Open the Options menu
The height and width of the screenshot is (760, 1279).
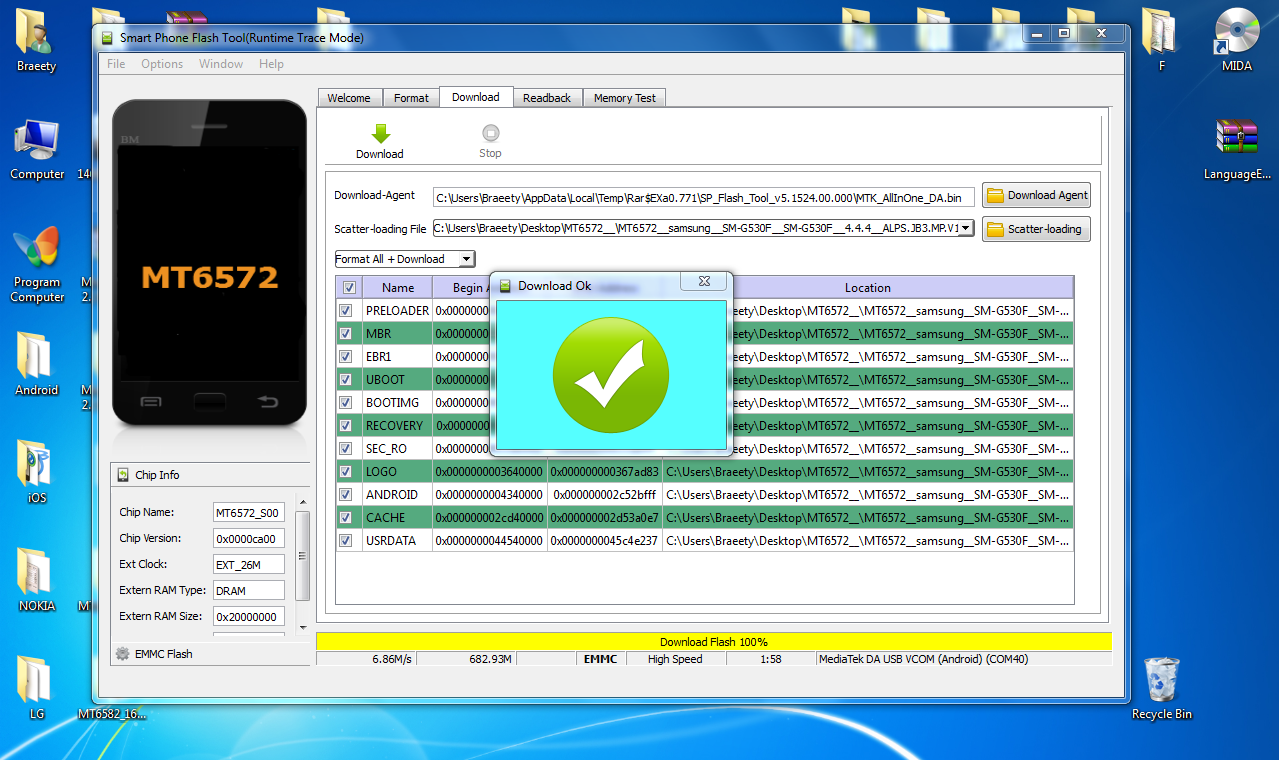162,64
